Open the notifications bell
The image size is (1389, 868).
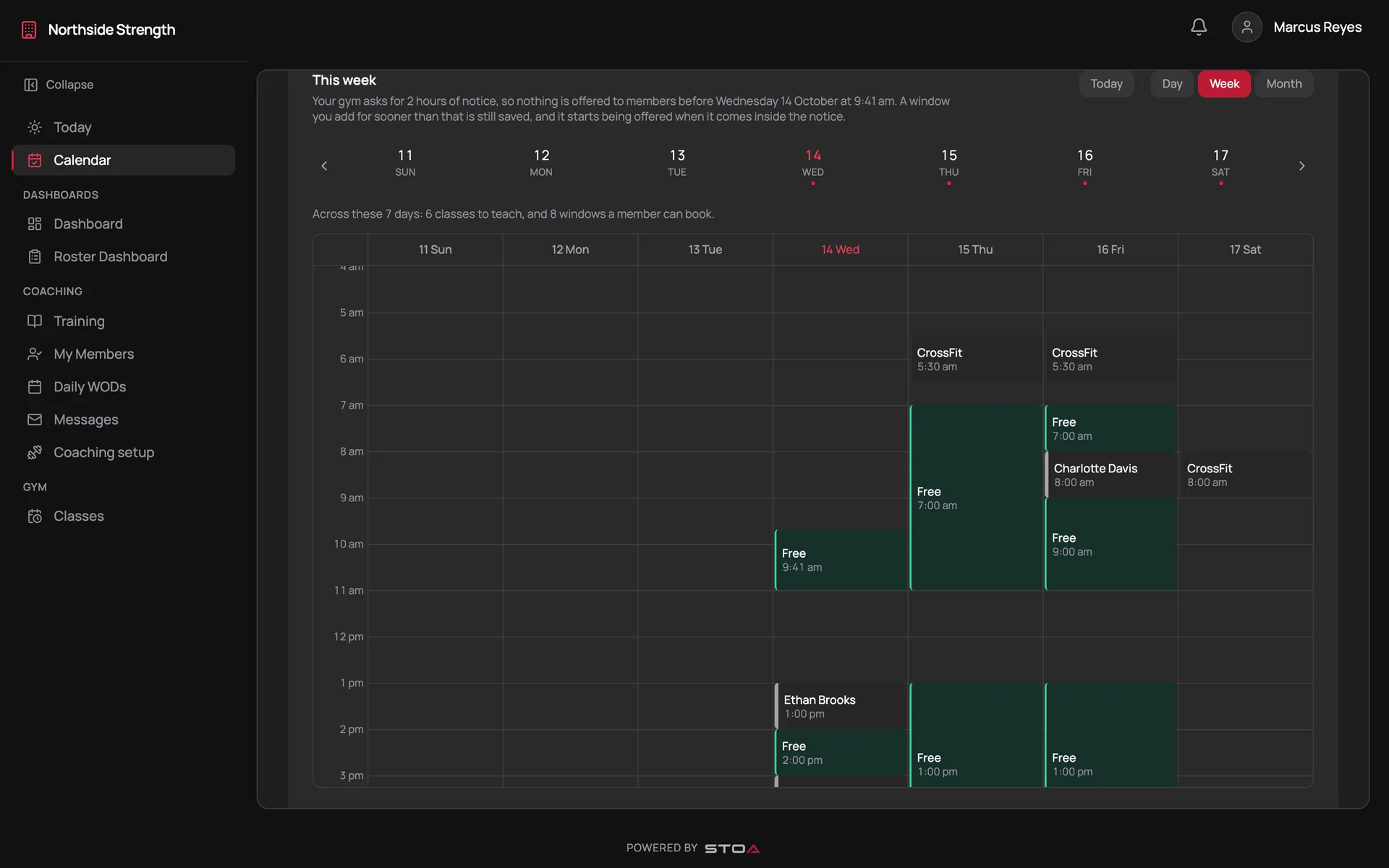[1199, 27]
